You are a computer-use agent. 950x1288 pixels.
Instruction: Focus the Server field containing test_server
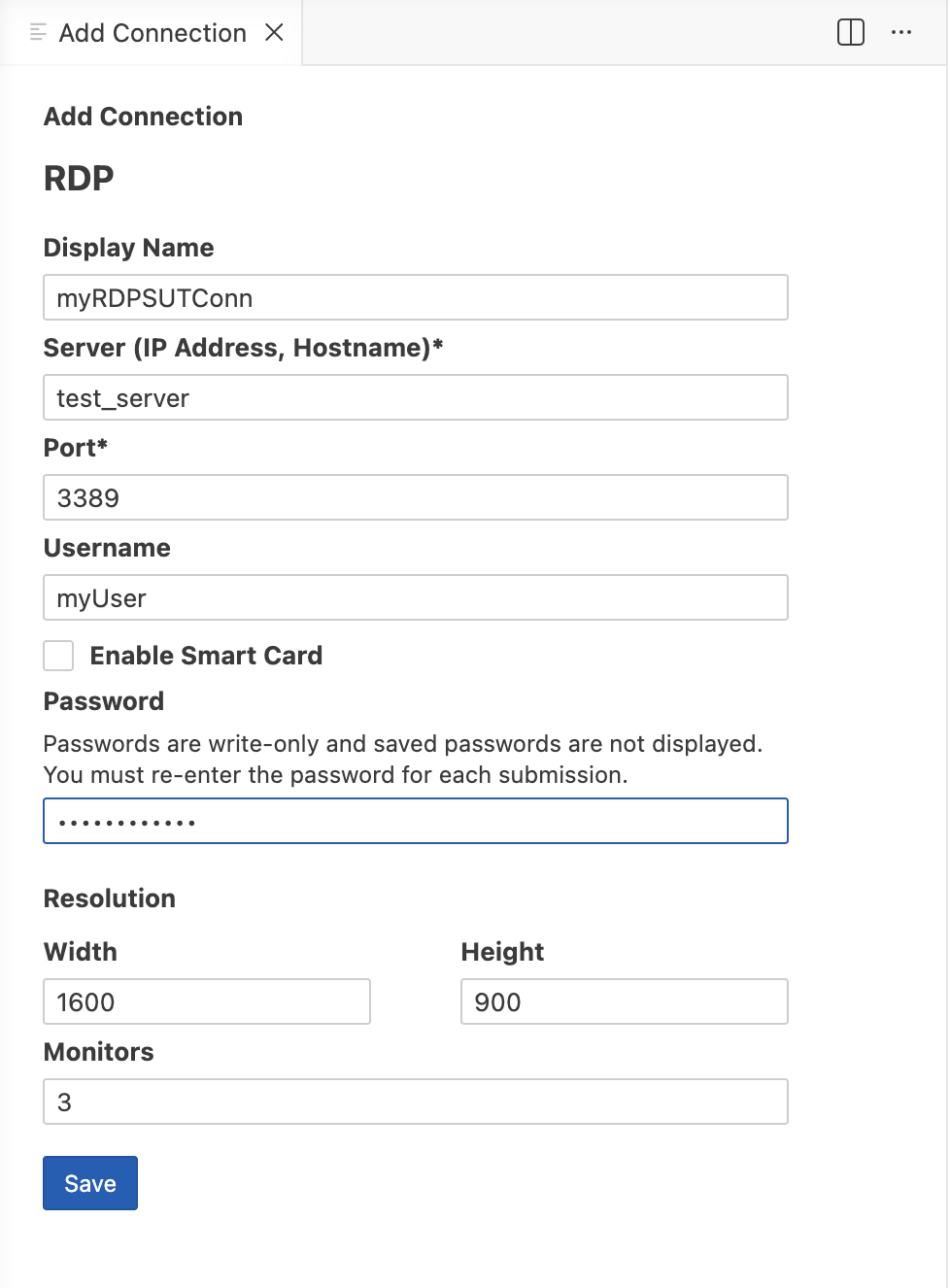point(415,397)
